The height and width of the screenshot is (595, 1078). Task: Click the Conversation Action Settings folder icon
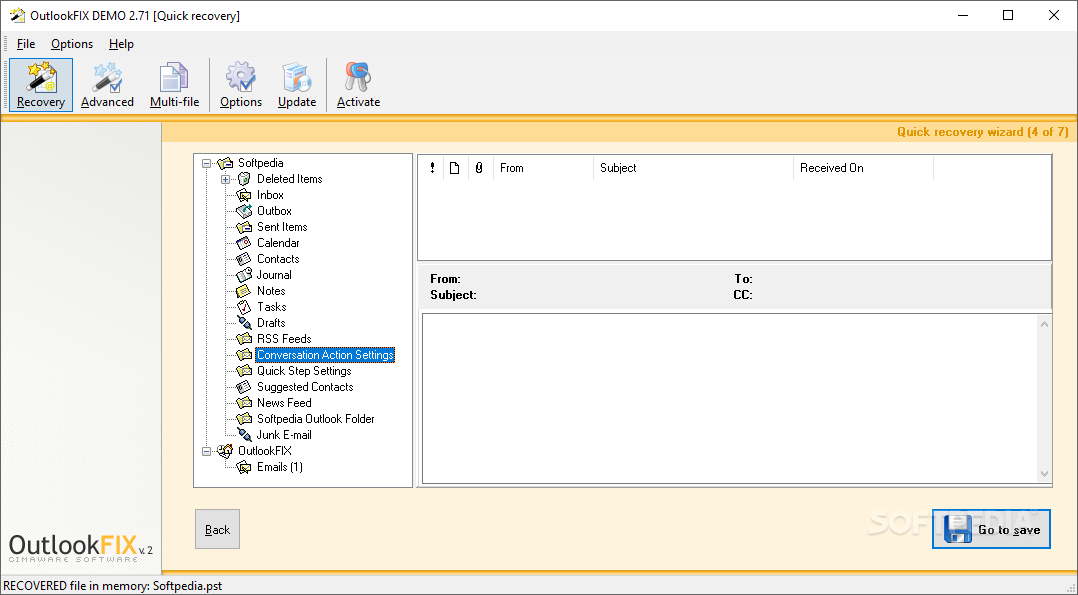click(244, 355)
